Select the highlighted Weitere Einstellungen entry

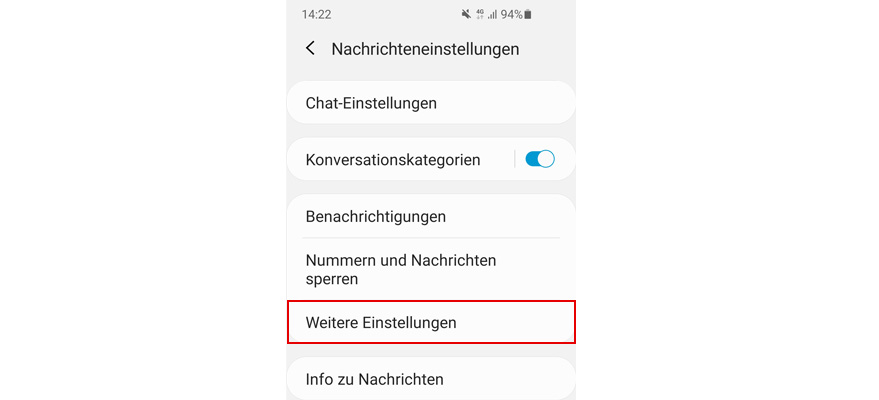(381, 322)
